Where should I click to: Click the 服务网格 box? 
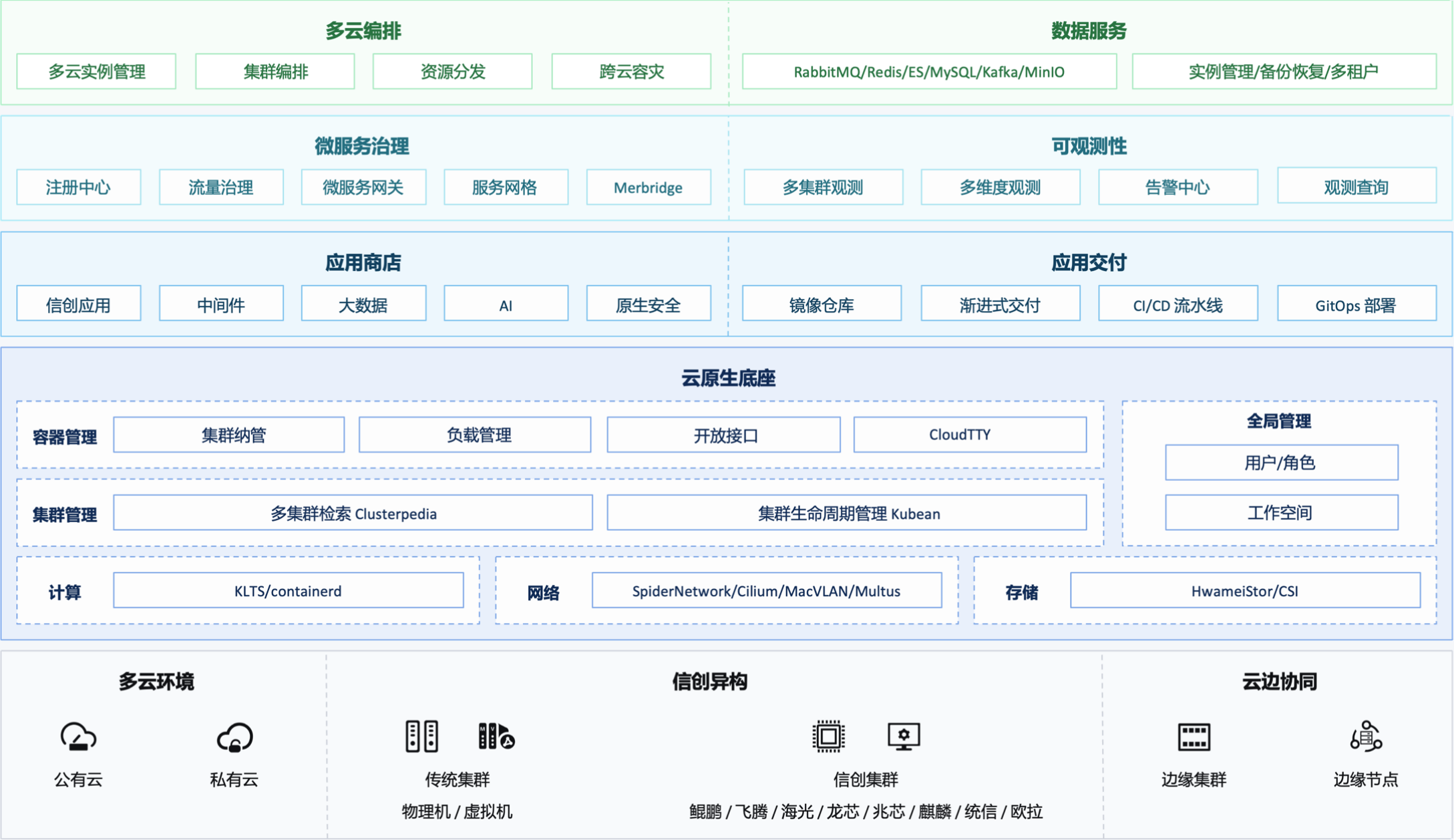click(x=506, y=187)
